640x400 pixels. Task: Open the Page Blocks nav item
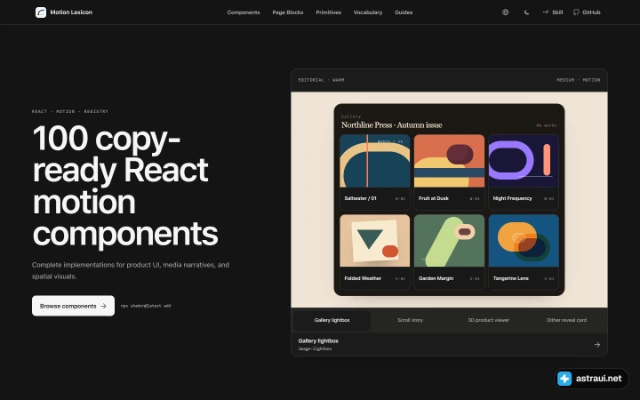coord(288,12)
